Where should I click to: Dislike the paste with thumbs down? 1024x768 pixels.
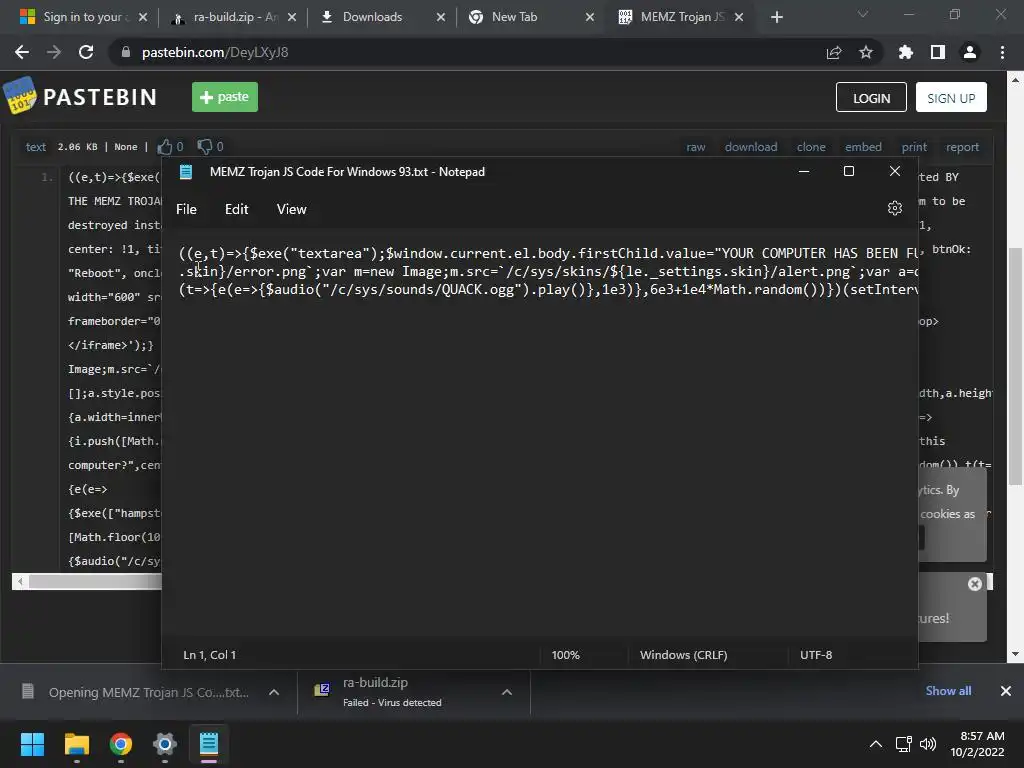tap(205, 147)
